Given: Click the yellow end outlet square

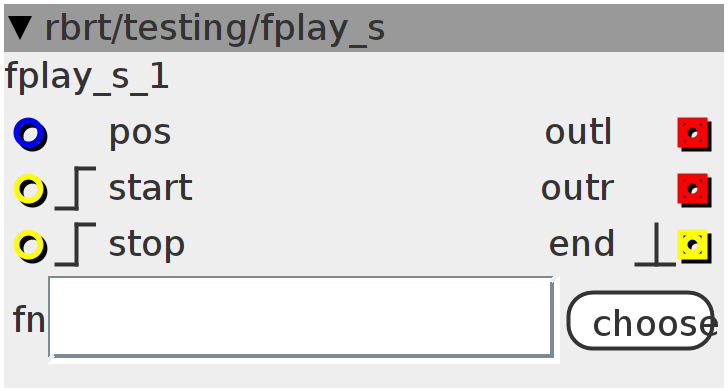Looking at the screenshot, I should coord(694,246).
